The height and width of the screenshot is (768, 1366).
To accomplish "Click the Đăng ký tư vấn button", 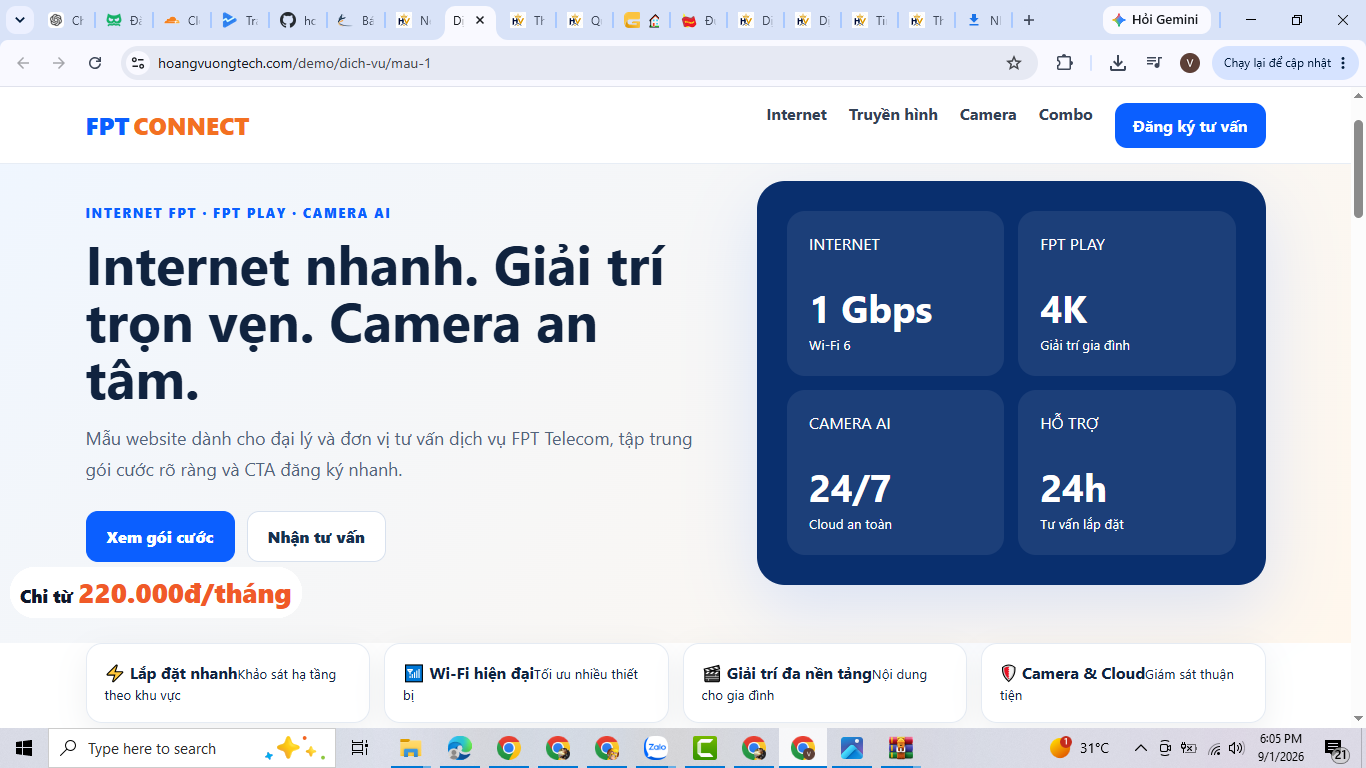I will 1190,126.
